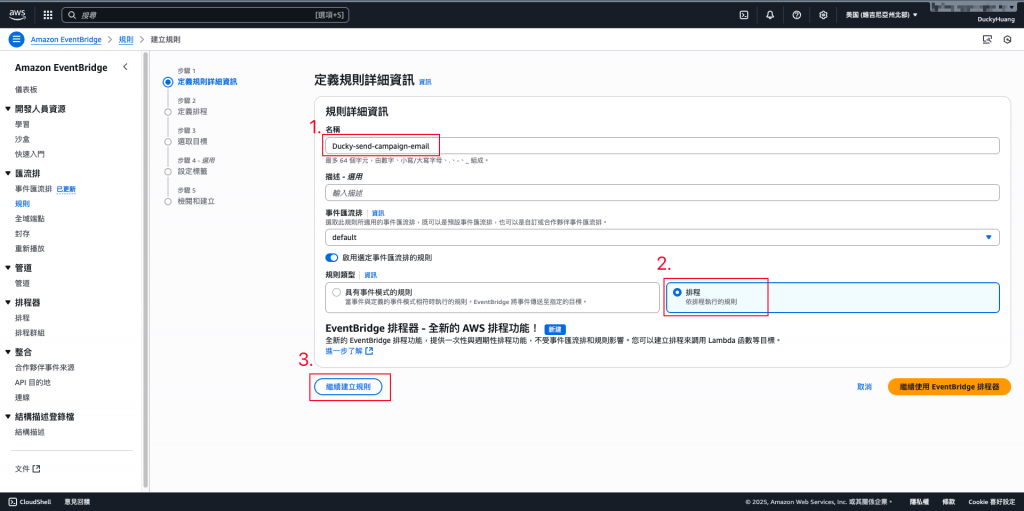Select step 定義規則詳細資訊 in wizard

click(x=207, y=82)
